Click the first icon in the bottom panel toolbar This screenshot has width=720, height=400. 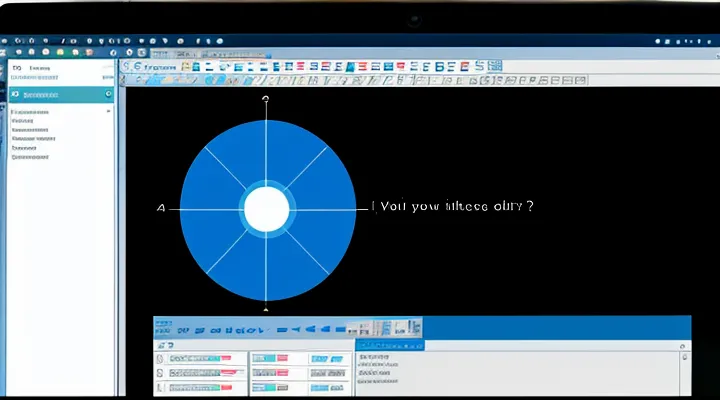[x=162, y=328]
